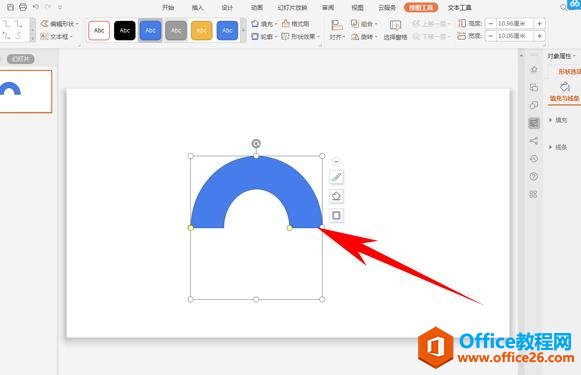Image resolution: width=581 pixels, height=375 pixels.
Task: Click the floating outline square icon beside shape
Action: [336, 215]
